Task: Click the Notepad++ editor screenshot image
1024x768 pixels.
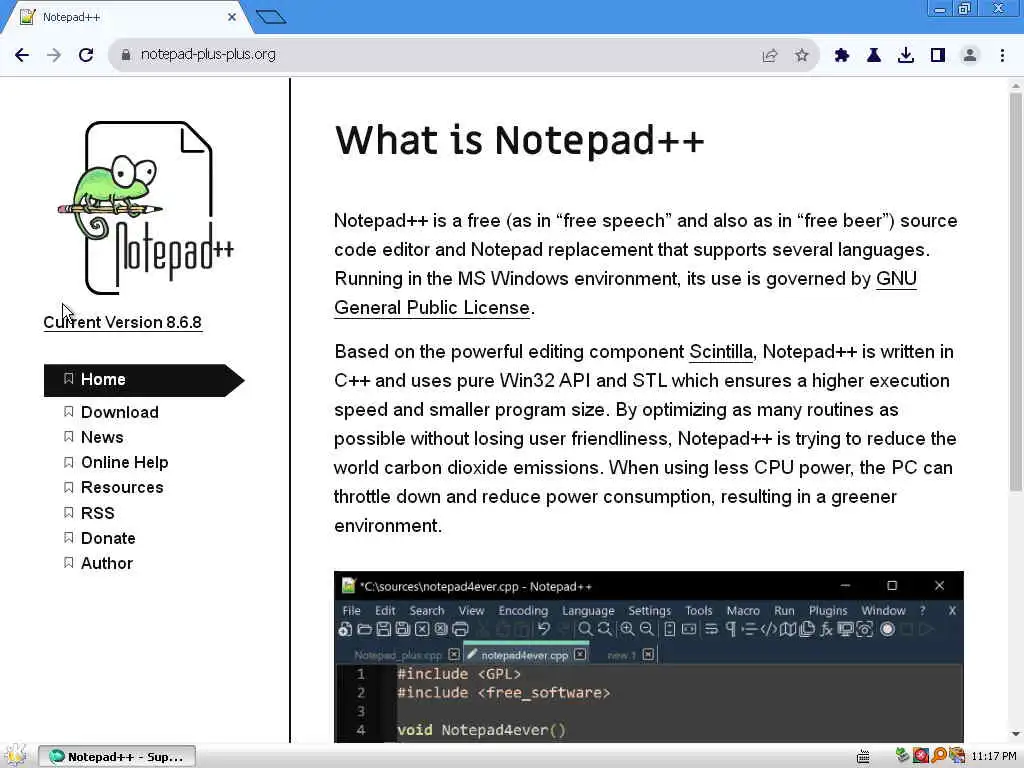Action: click(x=648, y=657)
